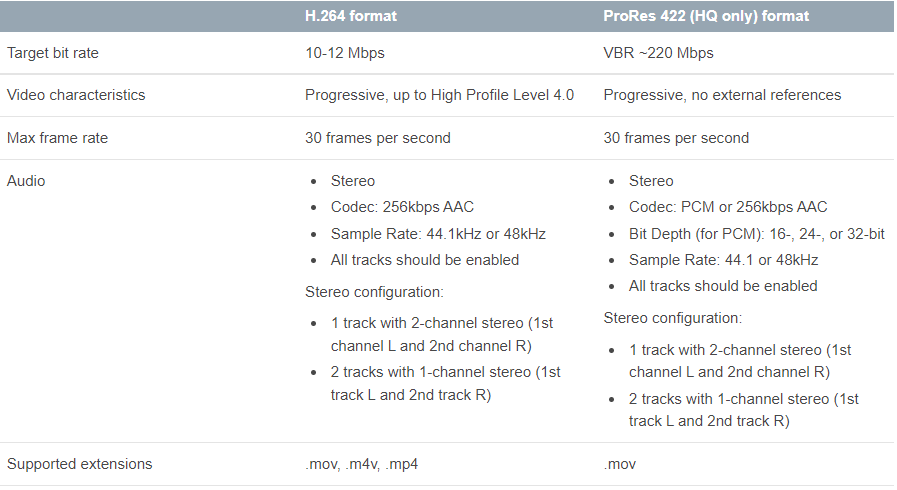Viewport: 897px width, 490px height.
Task: Click 'Stereo configuration:' text under ProRes
Action: 672,318
